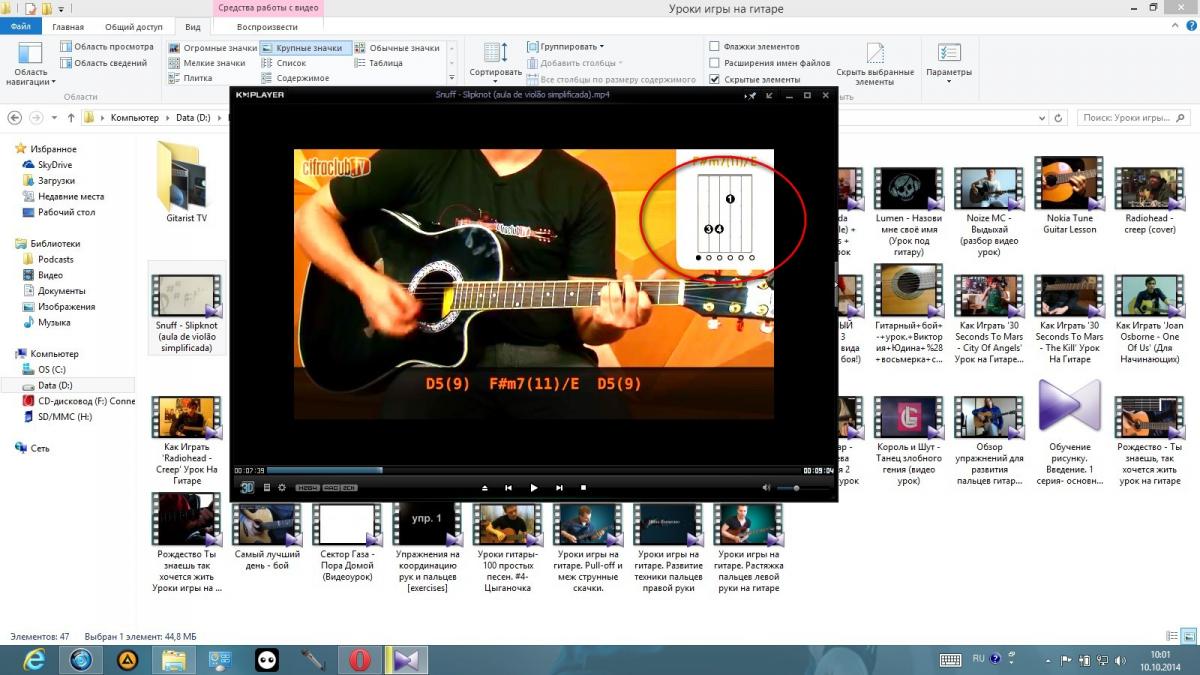Click KMPlayer volume slider
The image size is (1200, 675).
click(804, 488)
